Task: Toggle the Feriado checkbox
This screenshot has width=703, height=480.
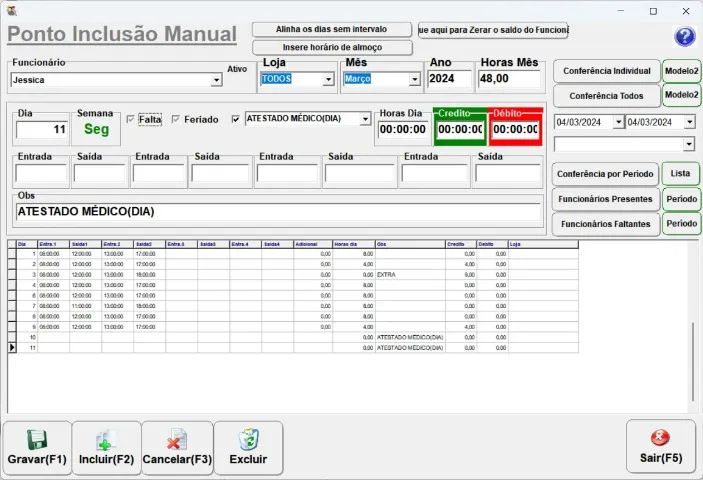Action: click(176, 119)
